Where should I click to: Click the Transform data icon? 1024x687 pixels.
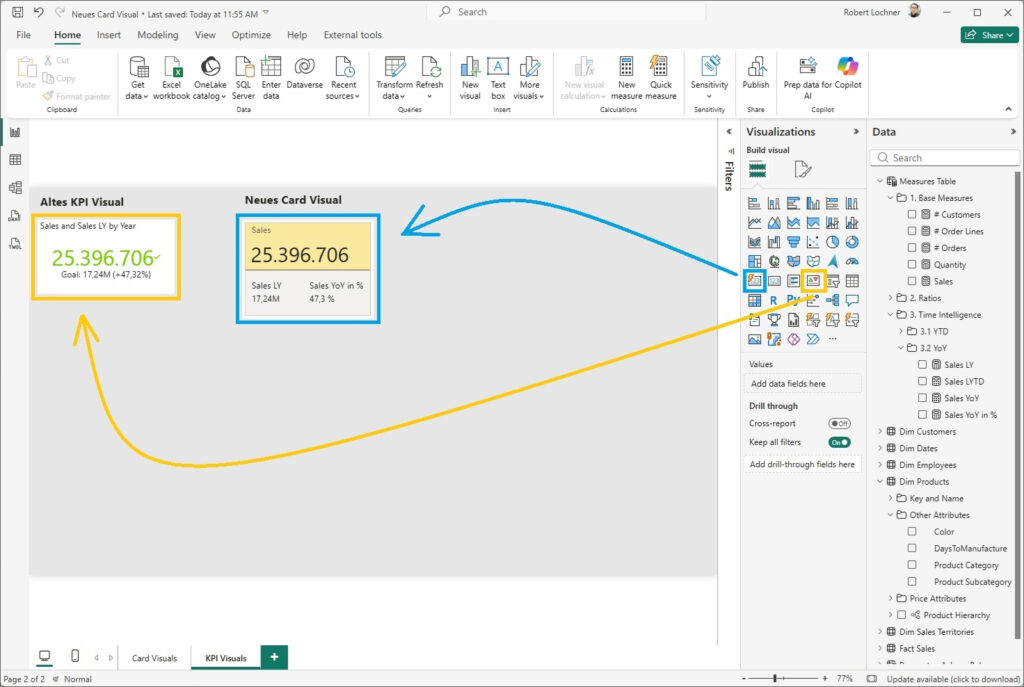(x=394, y=68)
